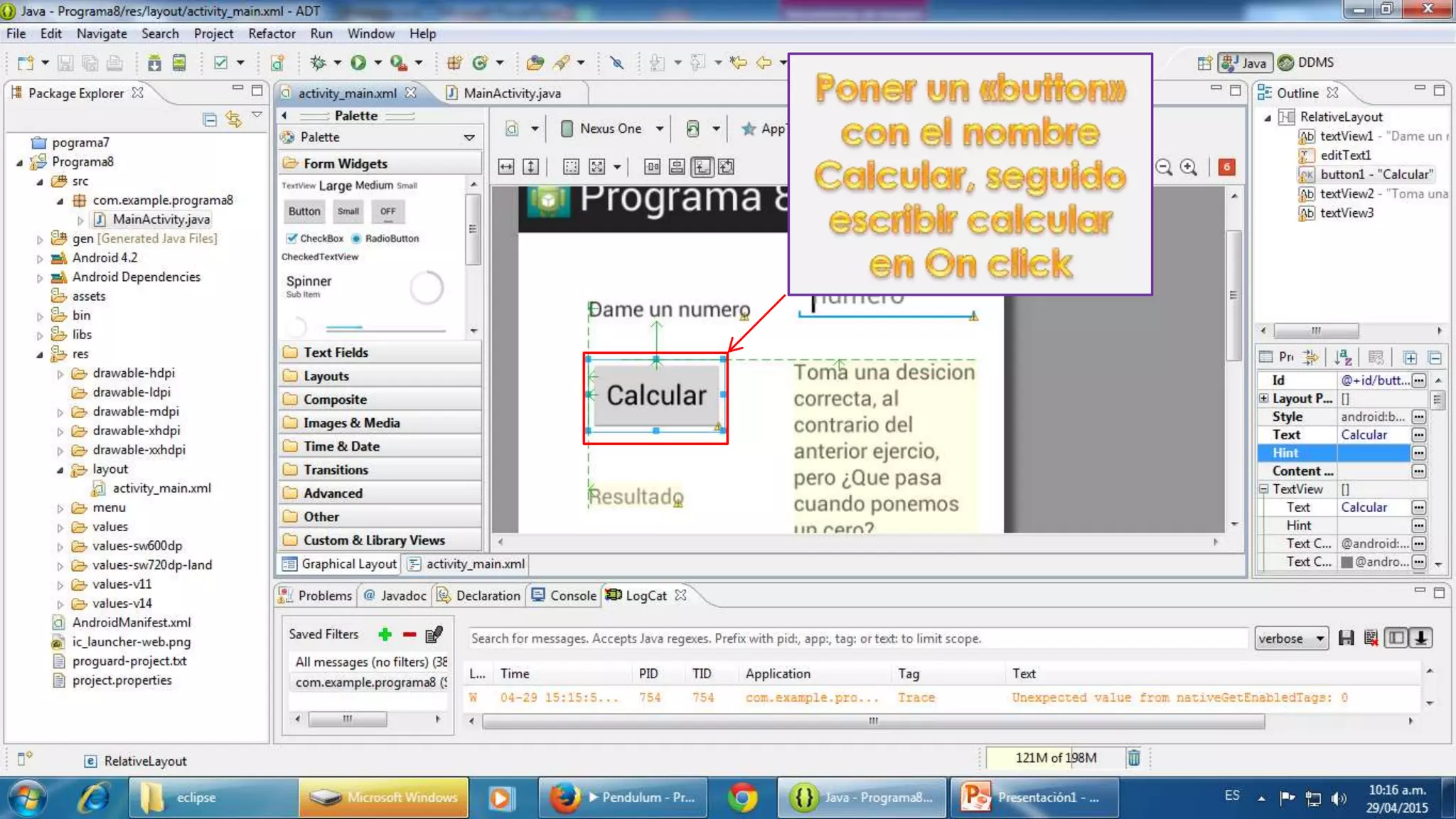
Task: Click the zoom in magnifier icon
Action: point(1189,167)
